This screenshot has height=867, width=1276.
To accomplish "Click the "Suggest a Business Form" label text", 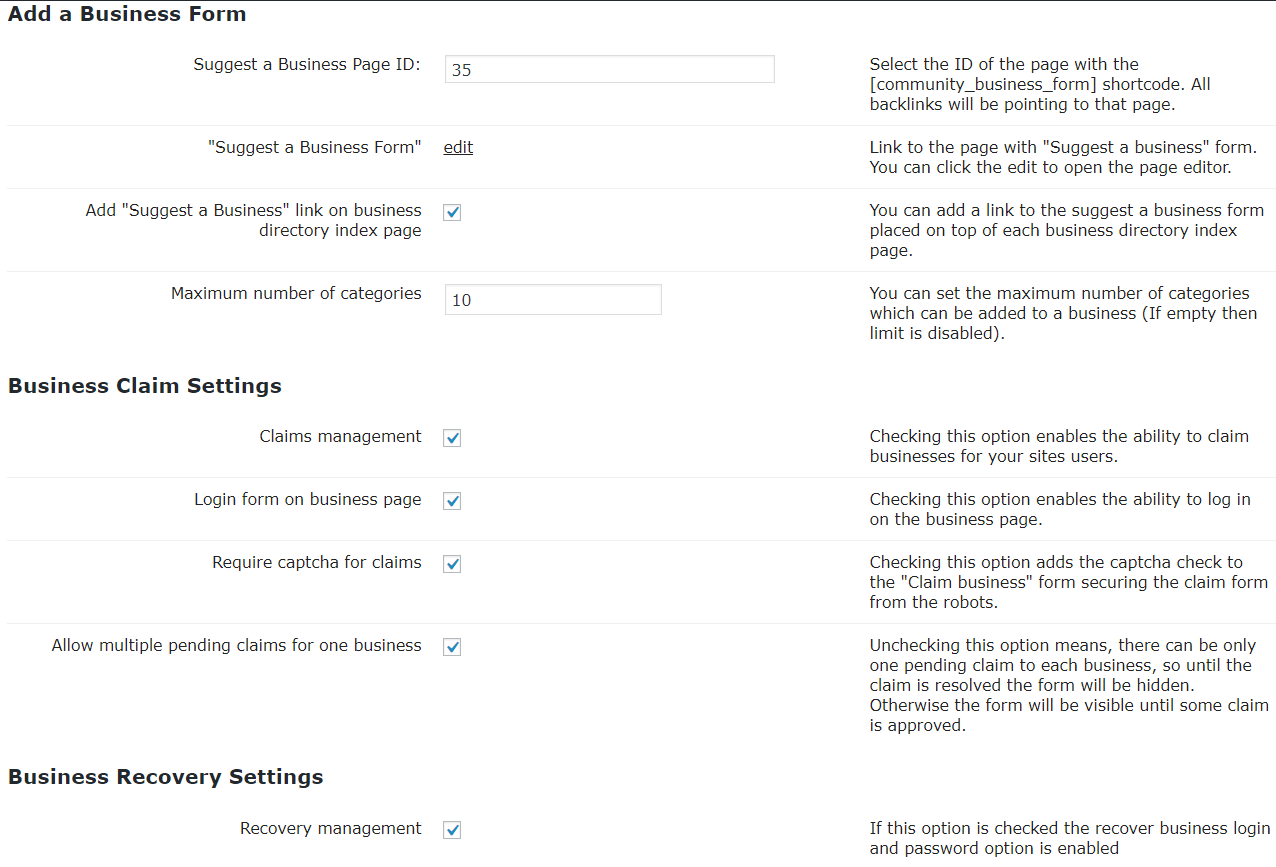I will tap(314, 147).
